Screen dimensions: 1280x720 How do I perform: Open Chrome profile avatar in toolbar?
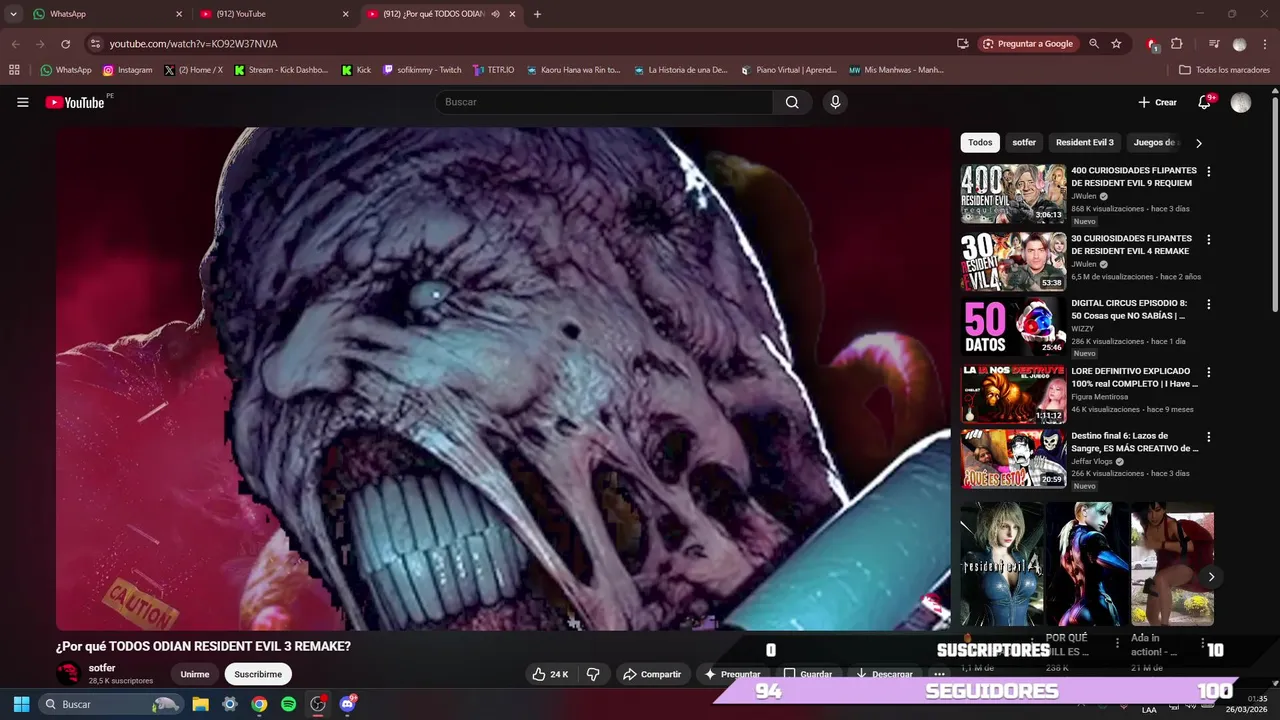(1240, 44)
